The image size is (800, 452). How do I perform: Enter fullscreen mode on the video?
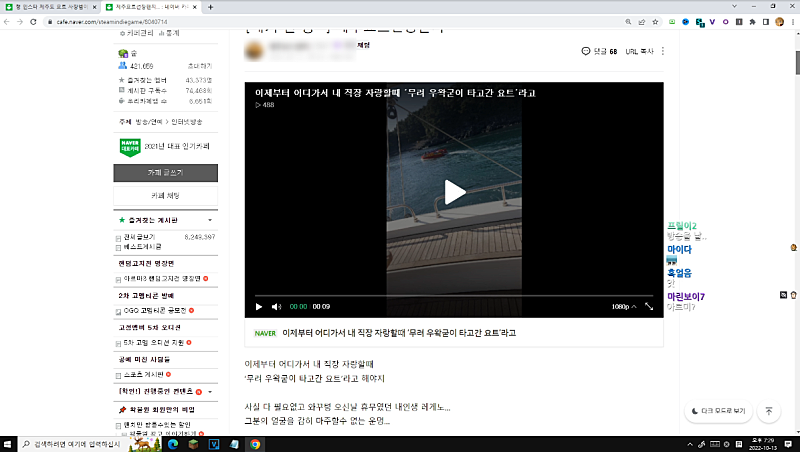649,307
